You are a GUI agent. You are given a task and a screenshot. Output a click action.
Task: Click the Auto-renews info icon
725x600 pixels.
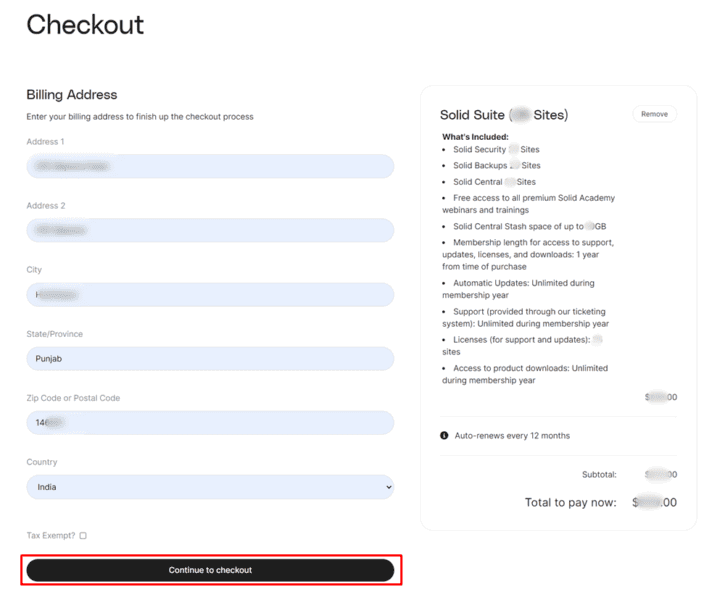pos(444,435)
